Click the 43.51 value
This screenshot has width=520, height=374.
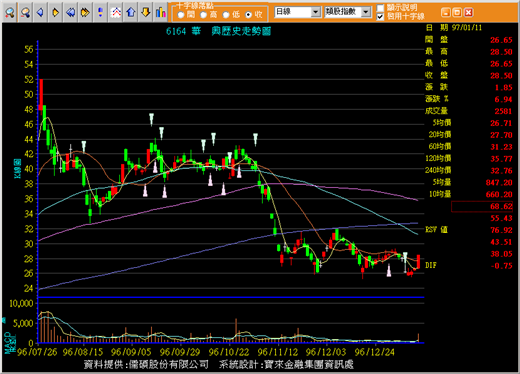tap(501, 242)
